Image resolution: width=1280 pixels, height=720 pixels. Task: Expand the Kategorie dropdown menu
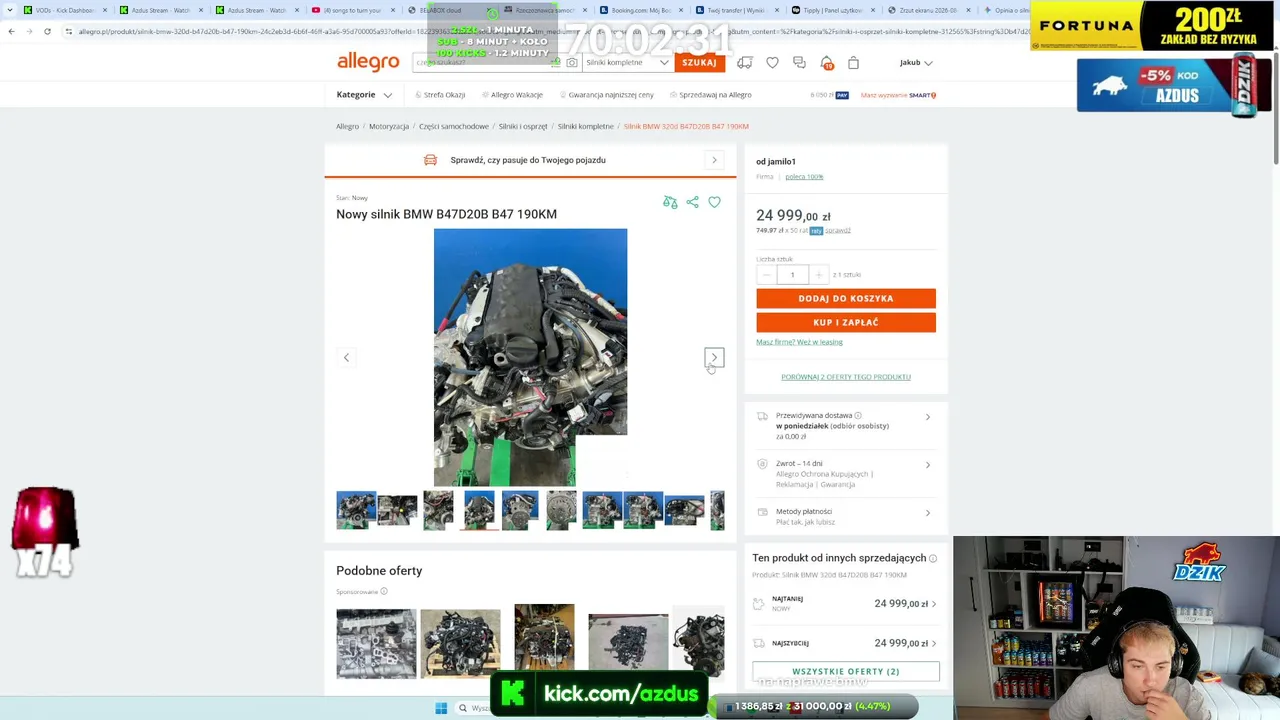(365, 95)
